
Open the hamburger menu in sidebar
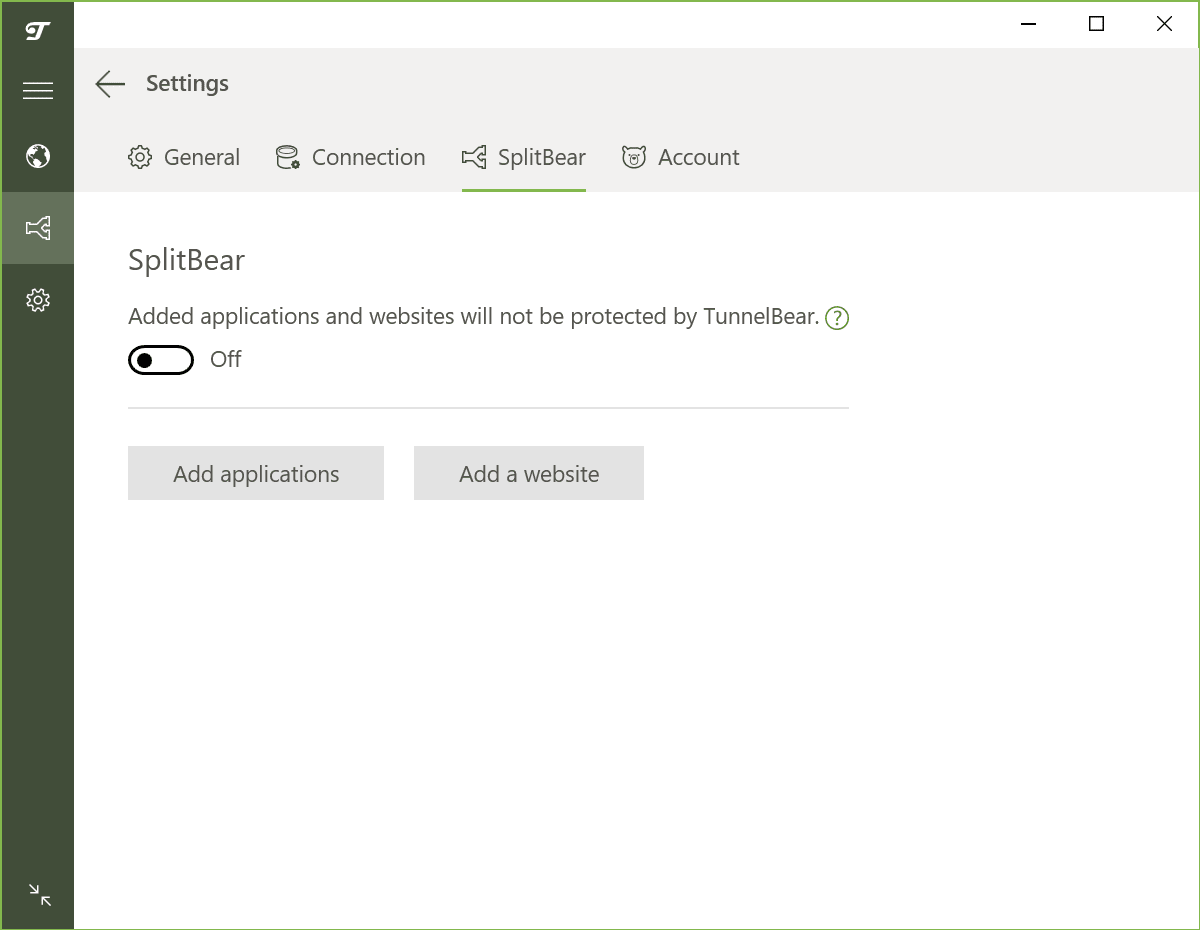tap(38, 92)
